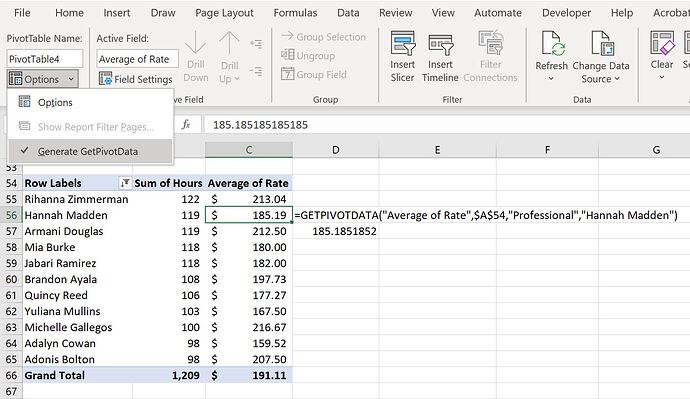Click the Active Field name box

tap(137, 59)
